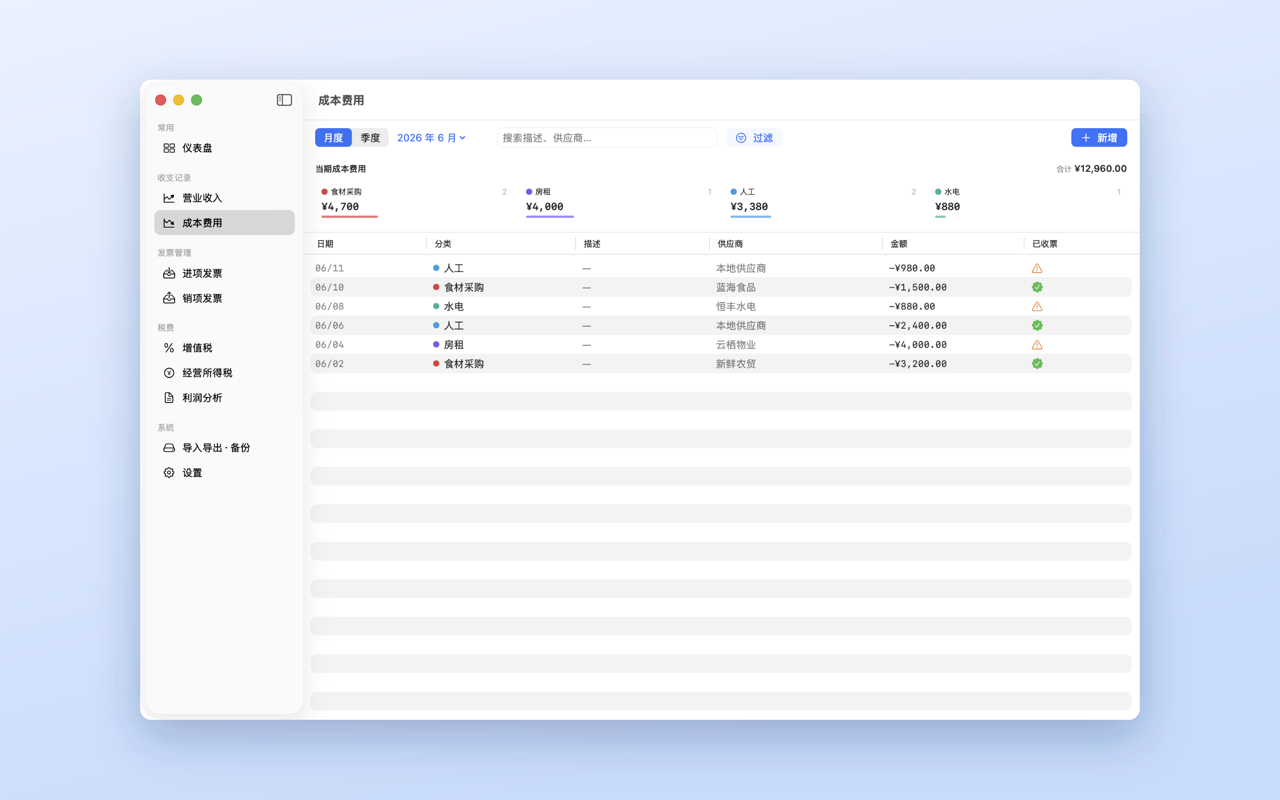Toggle the sidebar visibility icon

(284, 100)
